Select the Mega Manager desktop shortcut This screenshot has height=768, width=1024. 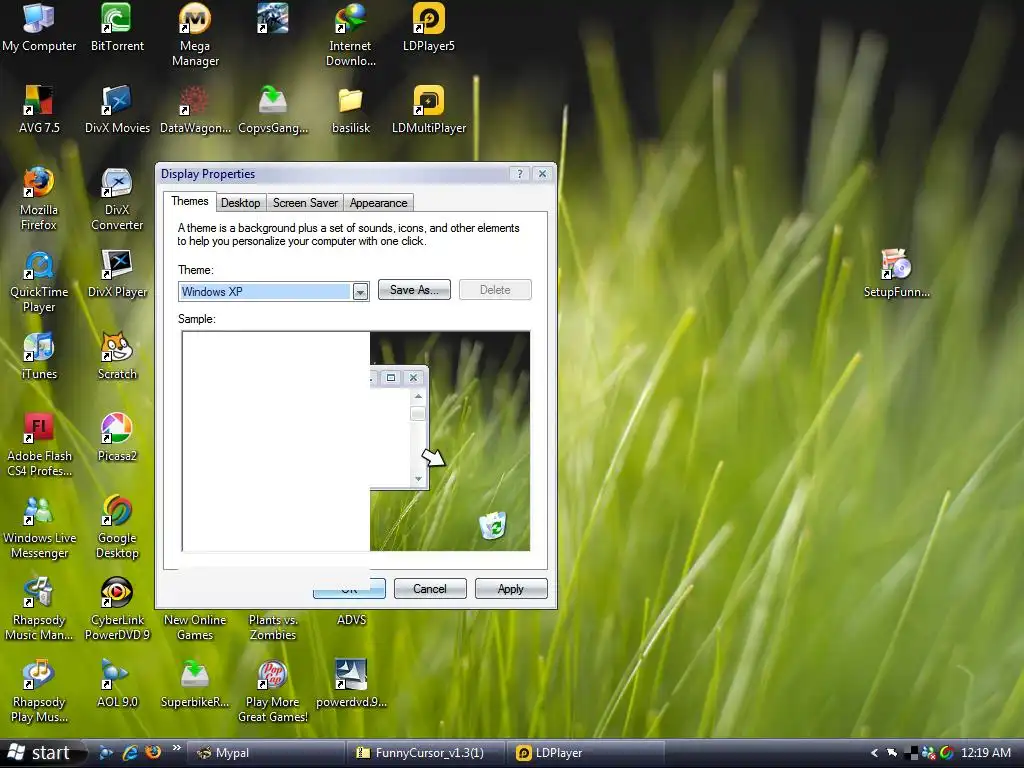[x=195, y=36]
